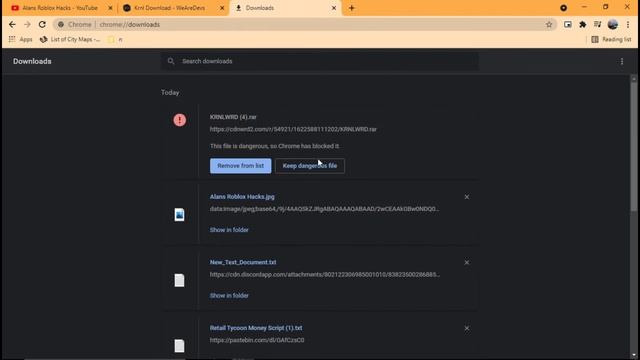Restore down the Chrome window
640x360 pixels.
[606, 7]
